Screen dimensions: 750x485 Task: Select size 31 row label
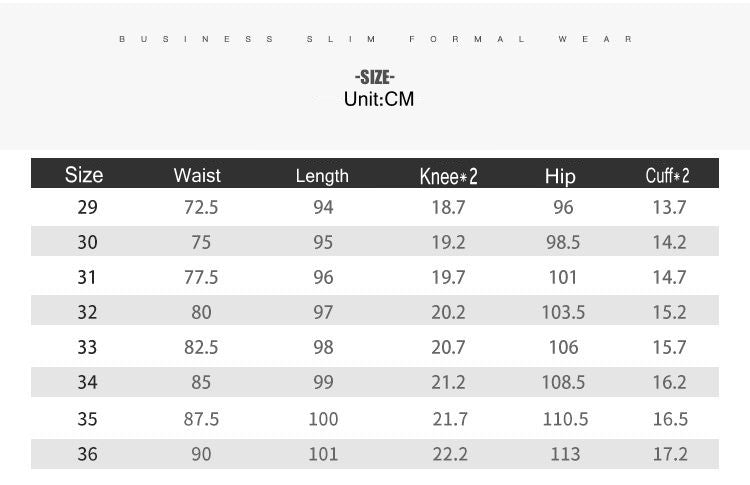(x=88, y=277)
